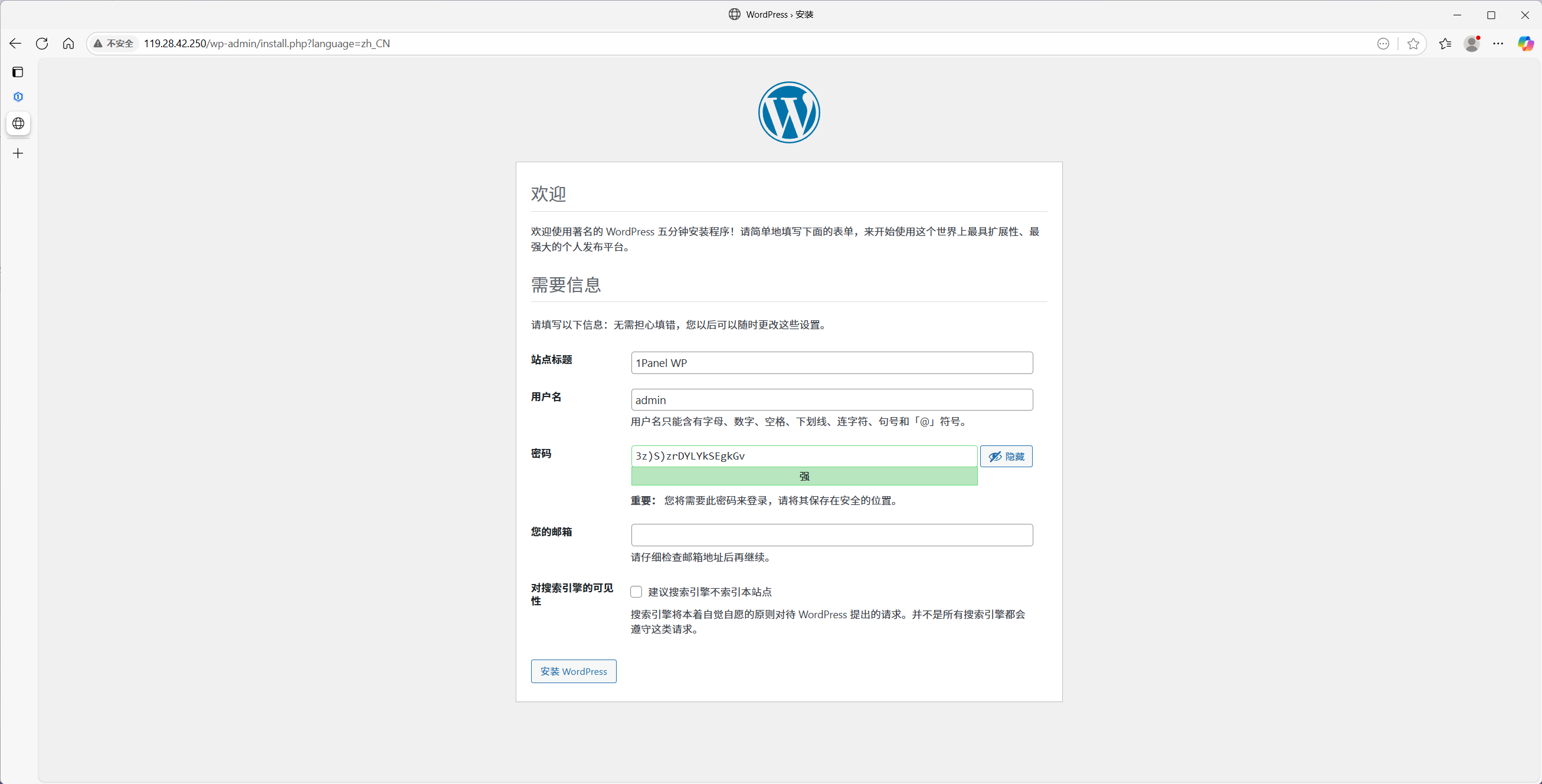
Task: Hide the generated password using 隐藏
Action: point(1006,456)
